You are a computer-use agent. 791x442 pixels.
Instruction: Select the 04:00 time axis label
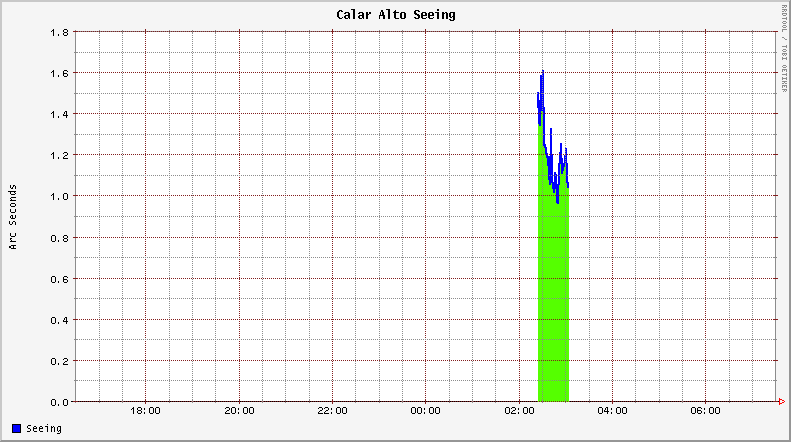click(612, 411)
